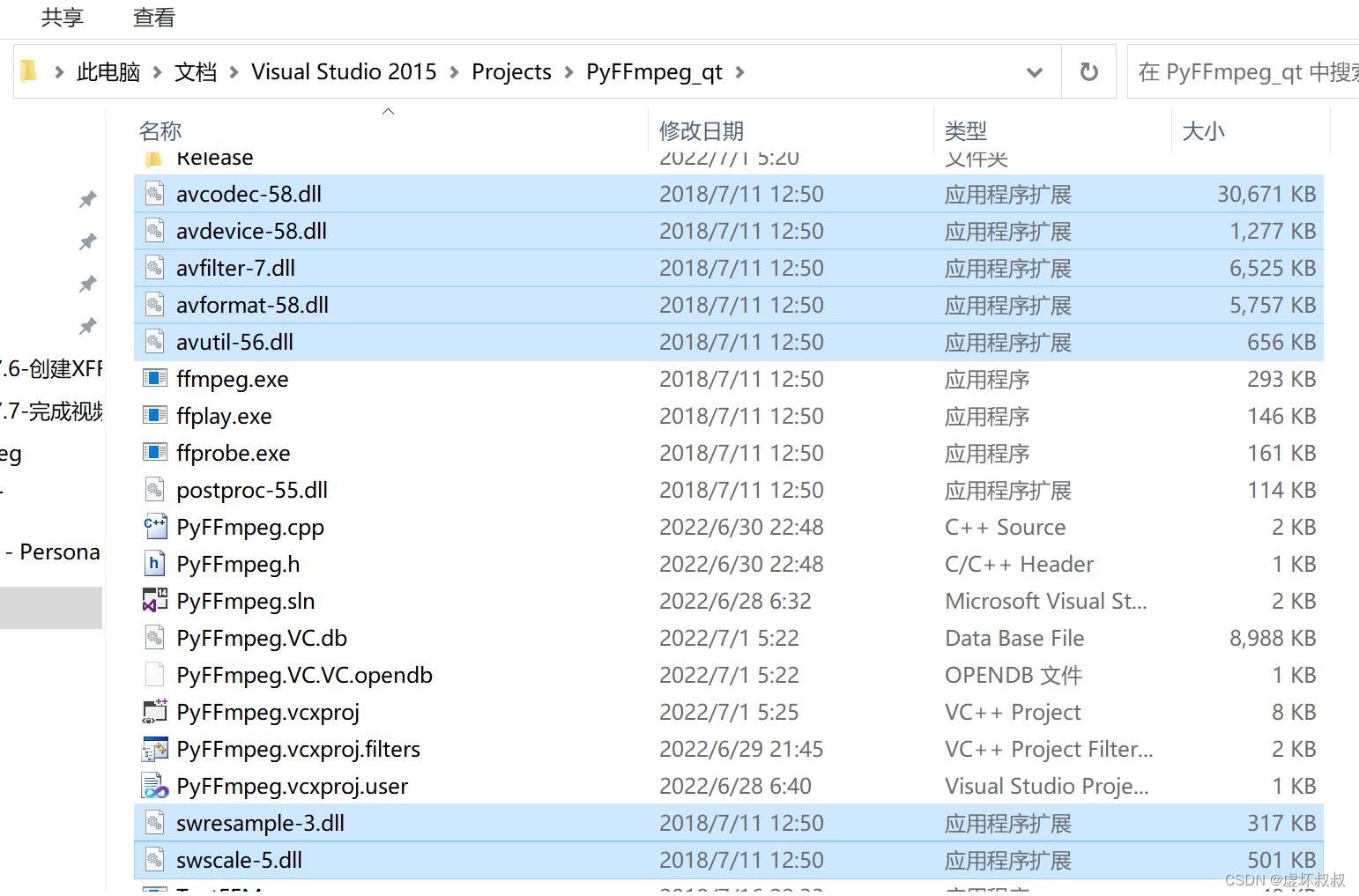Screen dimensions: 1359x896
Task: Go to 此电脑 breadcrumb segment
Action: (108, 72)
